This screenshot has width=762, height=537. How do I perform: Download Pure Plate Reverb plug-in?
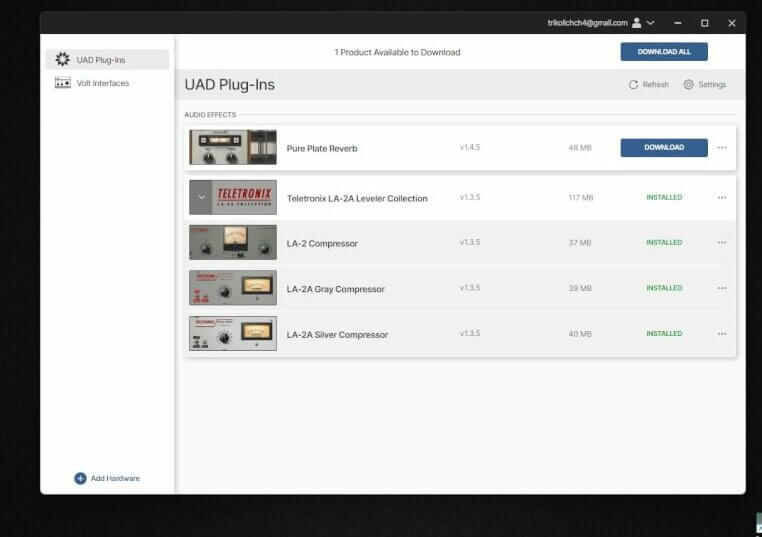pos(664,147)
